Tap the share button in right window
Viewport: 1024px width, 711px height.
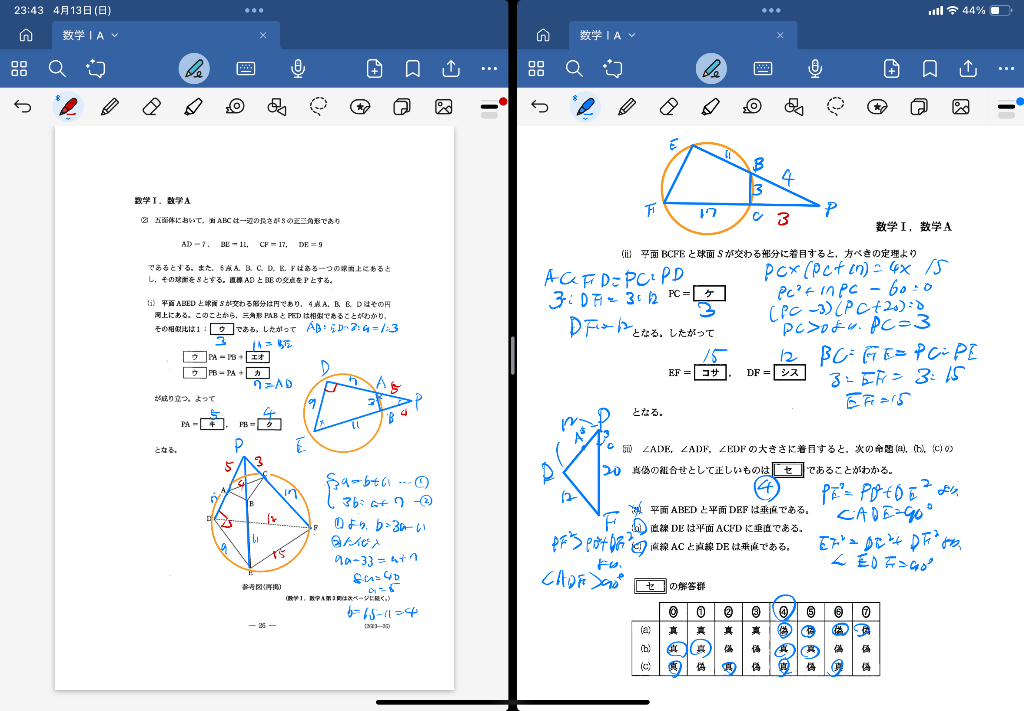pyautogui.click(x=968, y=68)
